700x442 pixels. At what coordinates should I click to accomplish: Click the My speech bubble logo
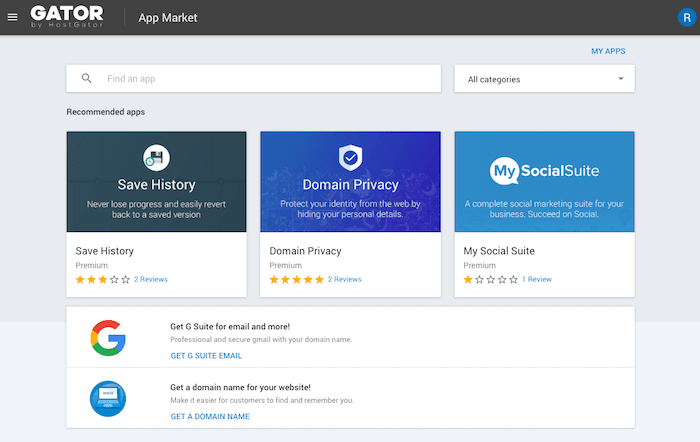point(505,171)
